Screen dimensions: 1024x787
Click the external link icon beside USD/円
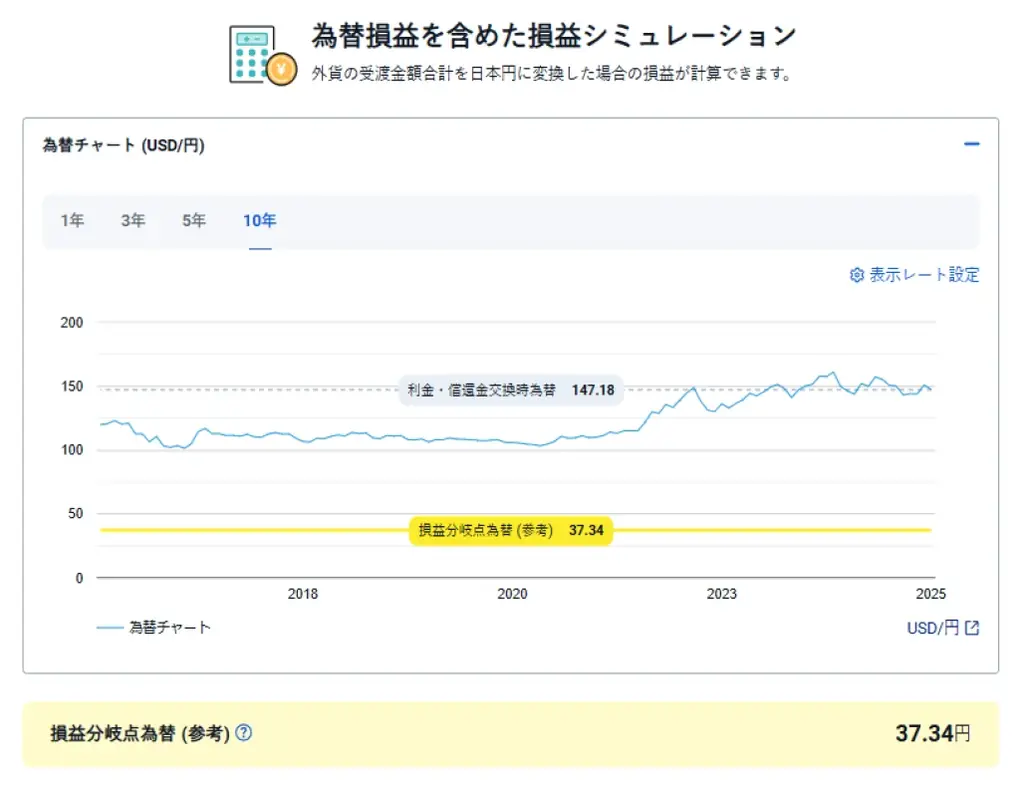pyautogui.click(x=972, y=628)
